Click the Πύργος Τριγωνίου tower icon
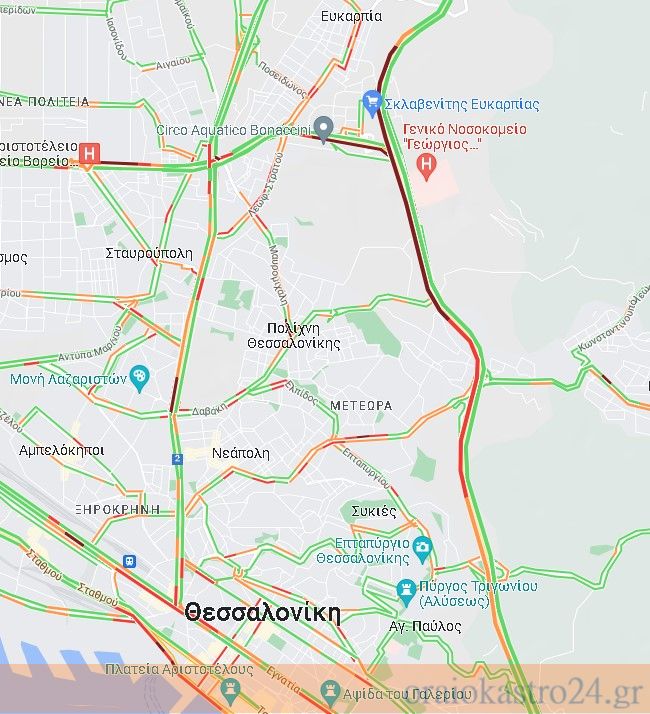Viewport: 650px width, 714px height. point(405,592)
